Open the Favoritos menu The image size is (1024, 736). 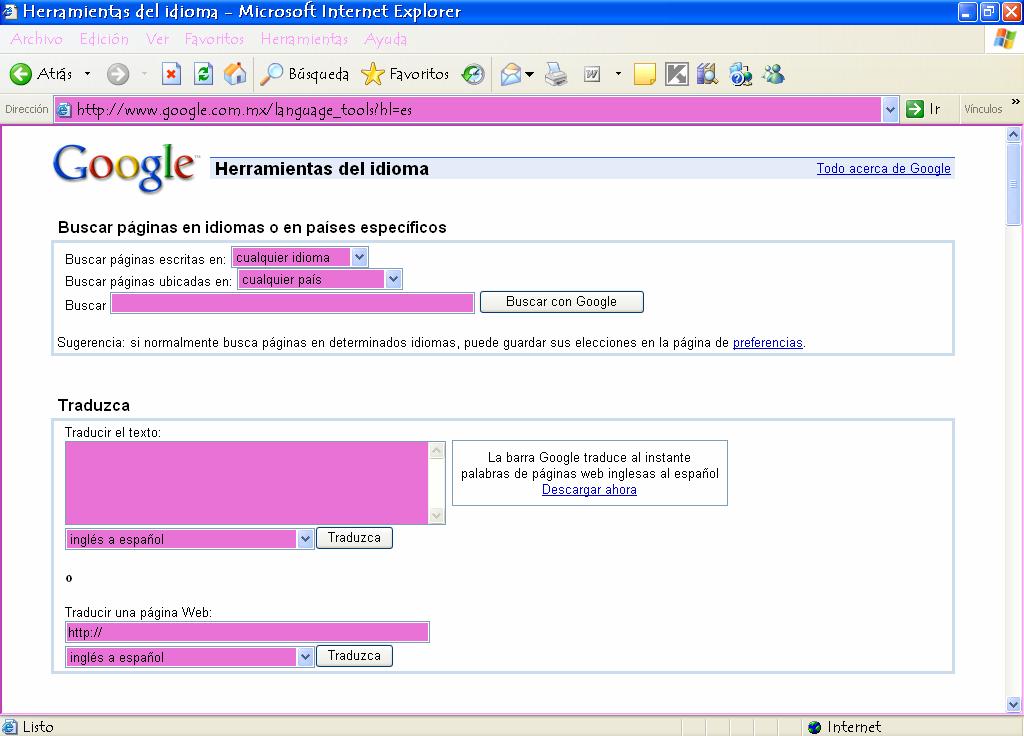[214, 39]
